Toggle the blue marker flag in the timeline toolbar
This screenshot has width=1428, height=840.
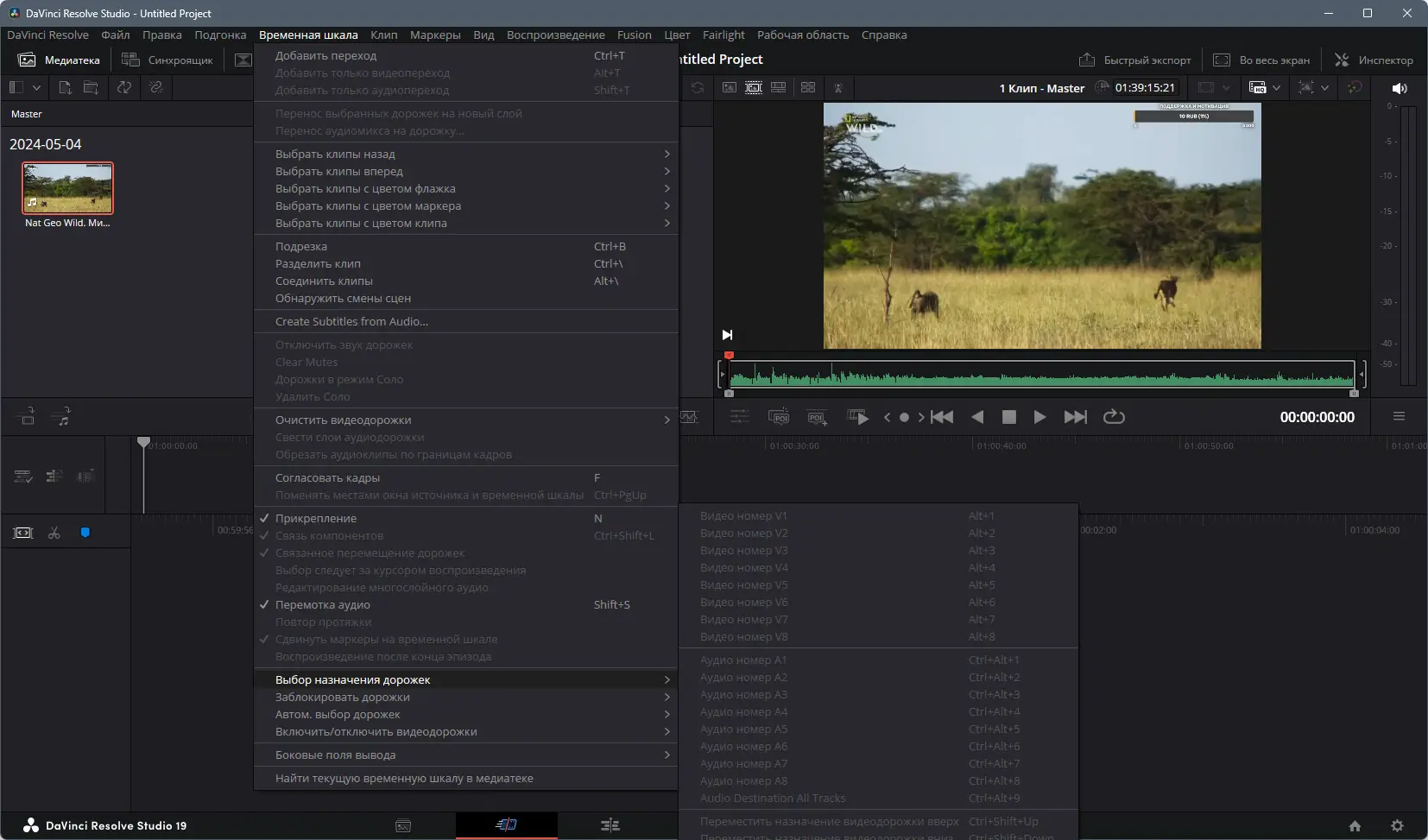click(85, 533)
